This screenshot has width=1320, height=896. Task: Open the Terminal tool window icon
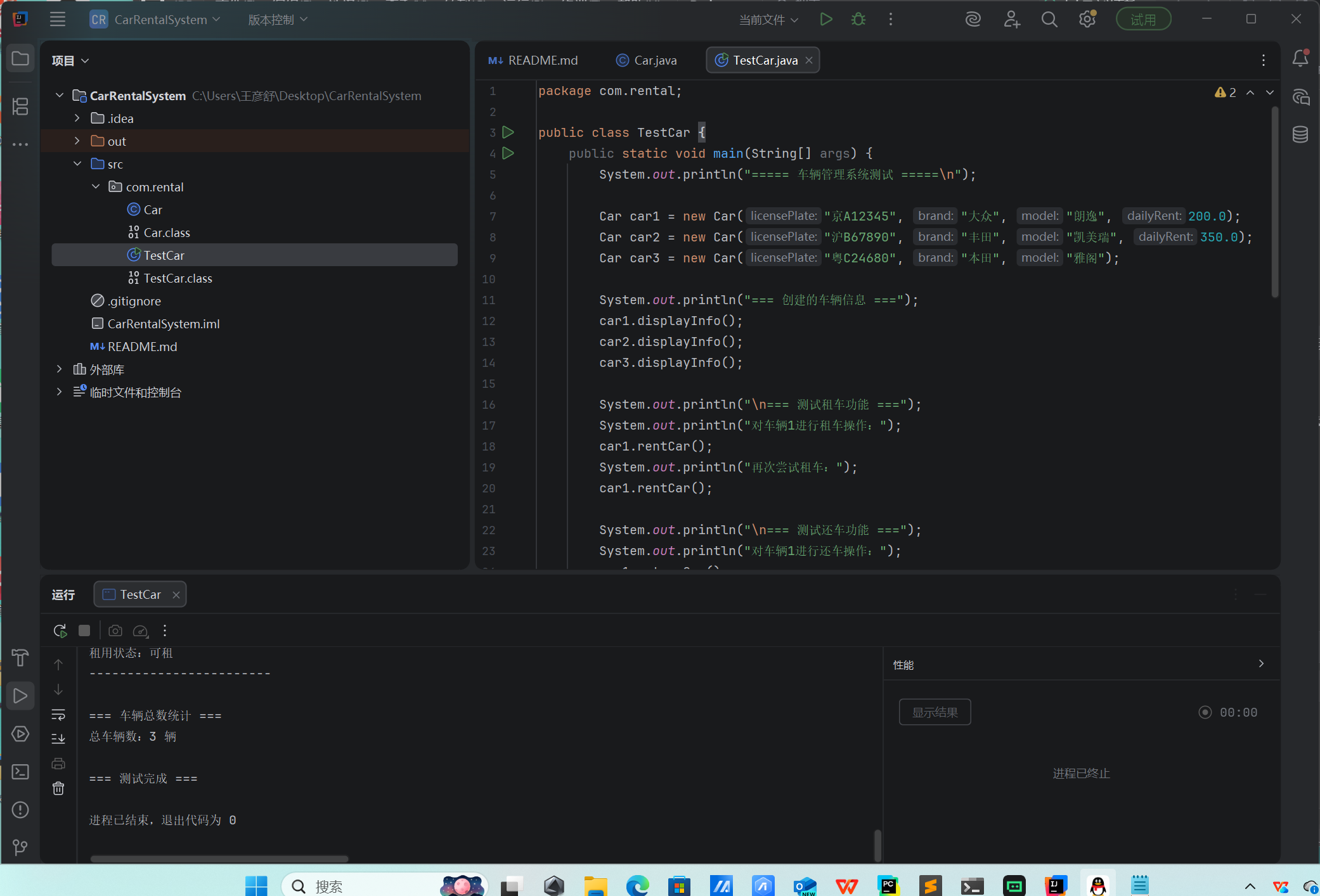coord(20,772)
